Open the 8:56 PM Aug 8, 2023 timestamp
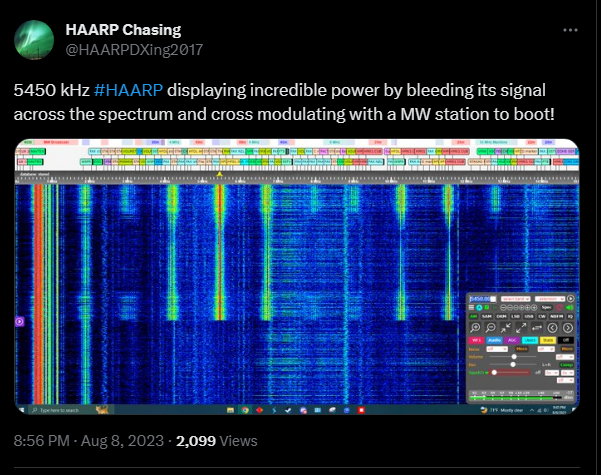Viewport: 601px width, 475px height. point(89,441)
